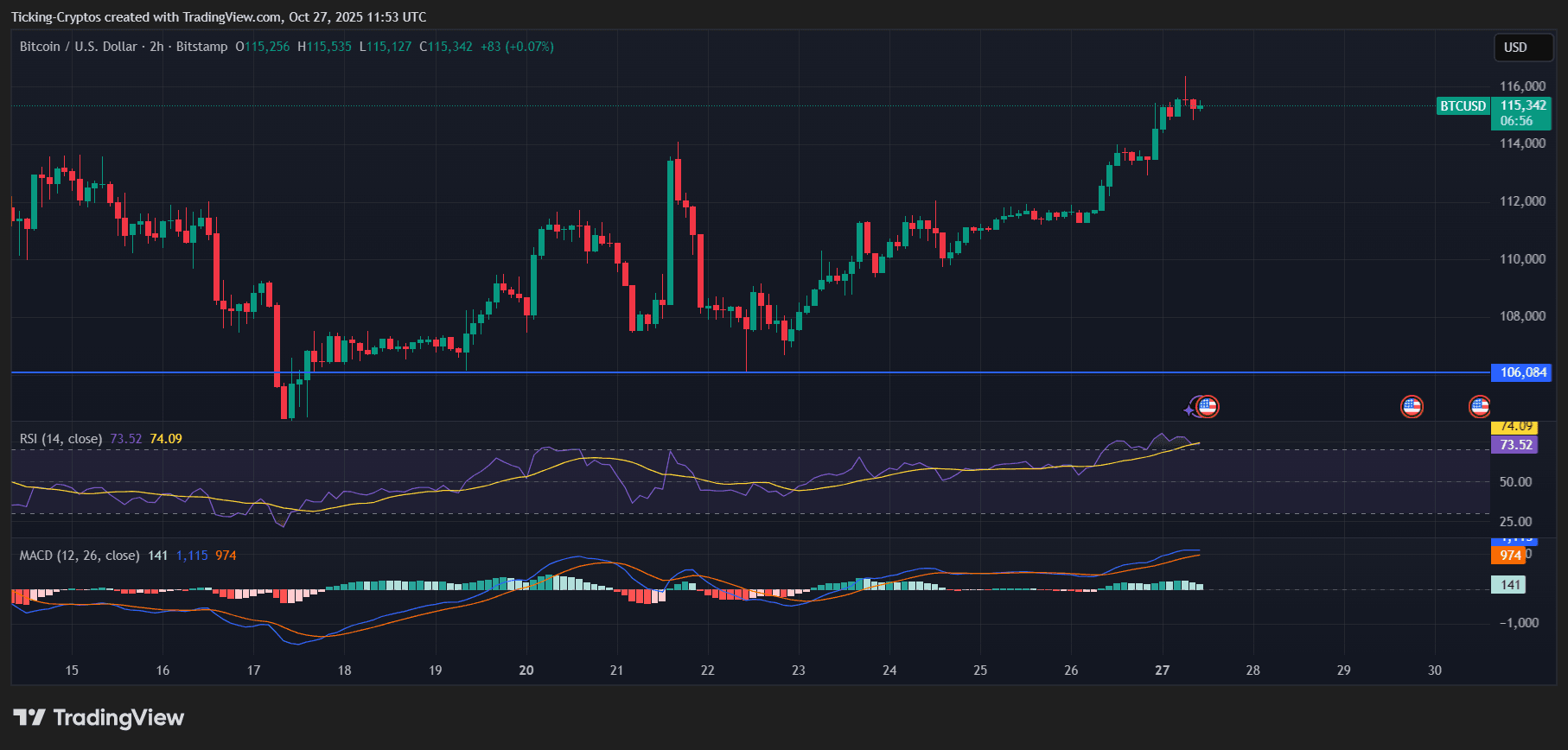Open the US flag event beside the purple star
This screenshot has height=750, width=1568.
coord(1208,406)
